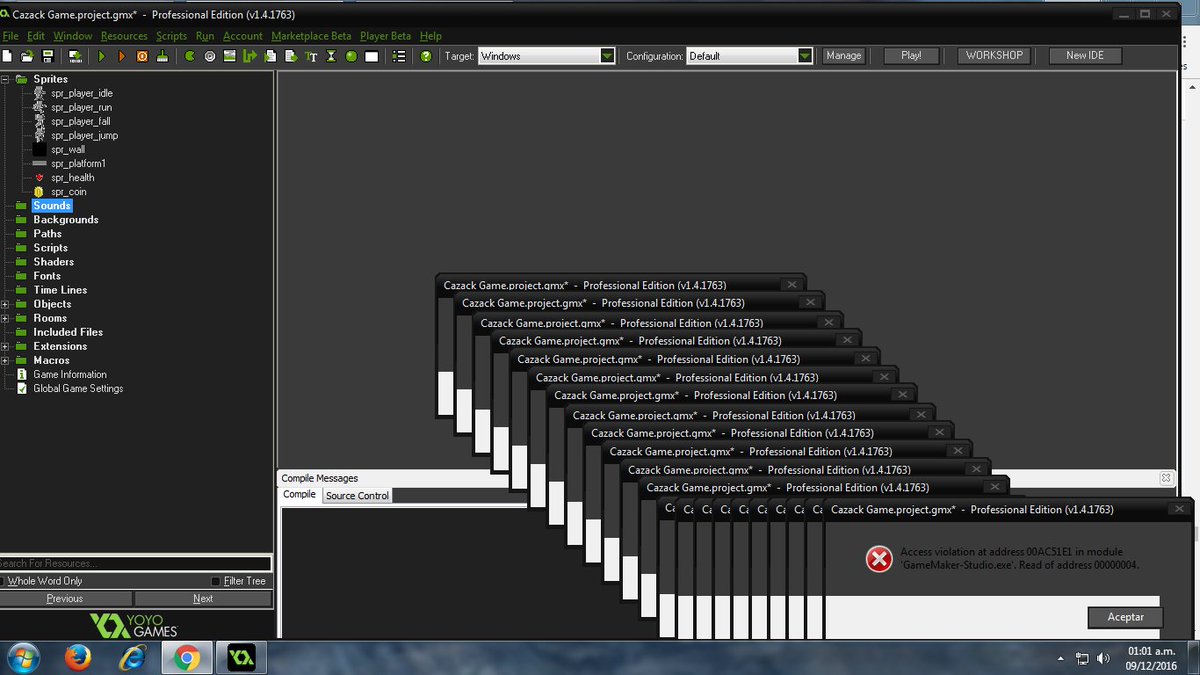Create a path with the arrow icon
Image resolution: width=1200 pixels, height=675 pixels.
250,56
